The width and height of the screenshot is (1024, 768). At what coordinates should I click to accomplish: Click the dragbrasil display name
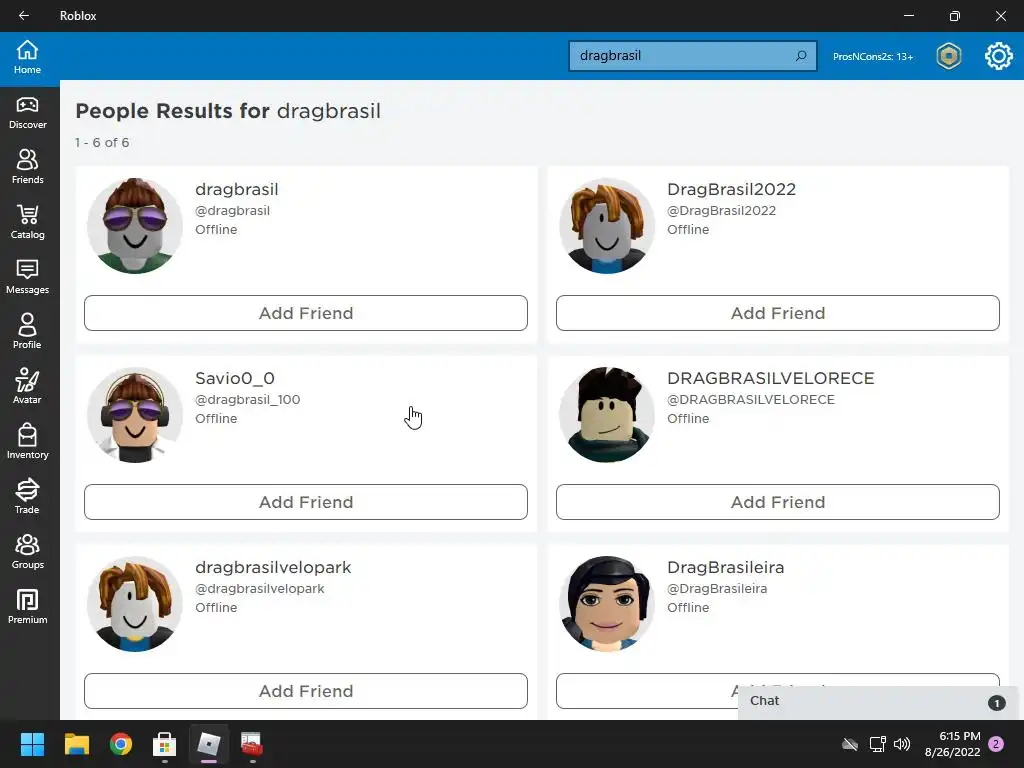(x=236, y=189)
